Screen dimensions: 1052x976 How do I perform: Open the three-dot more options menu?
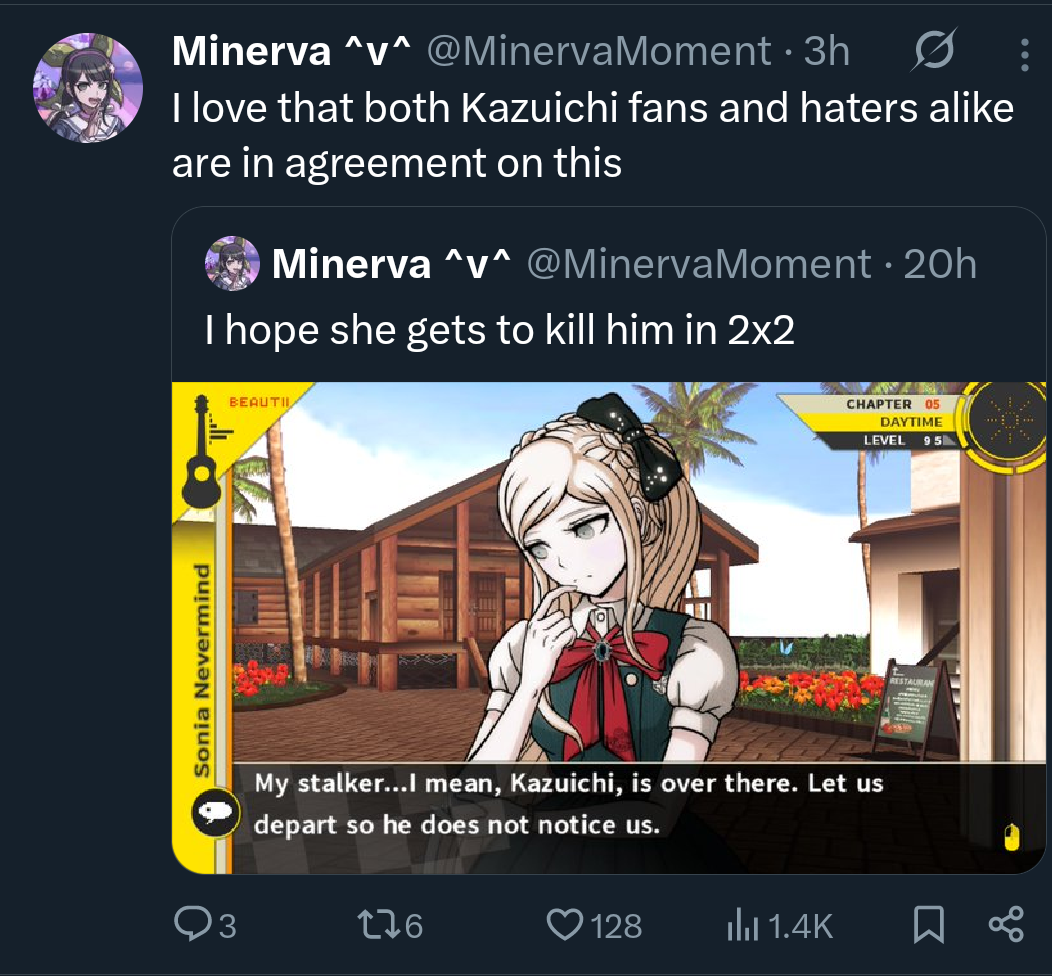(1024, 54)
